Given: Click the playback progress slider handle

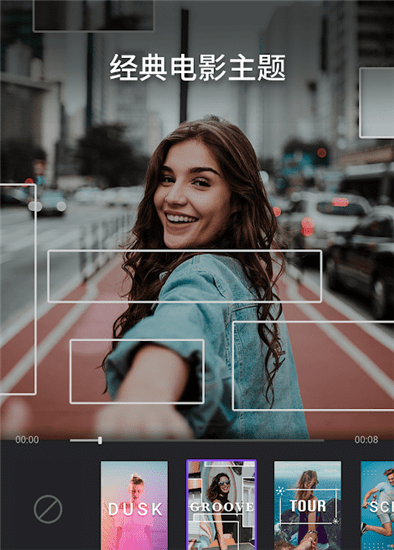Looking at the screenshot, I should [x=100, y=440].
